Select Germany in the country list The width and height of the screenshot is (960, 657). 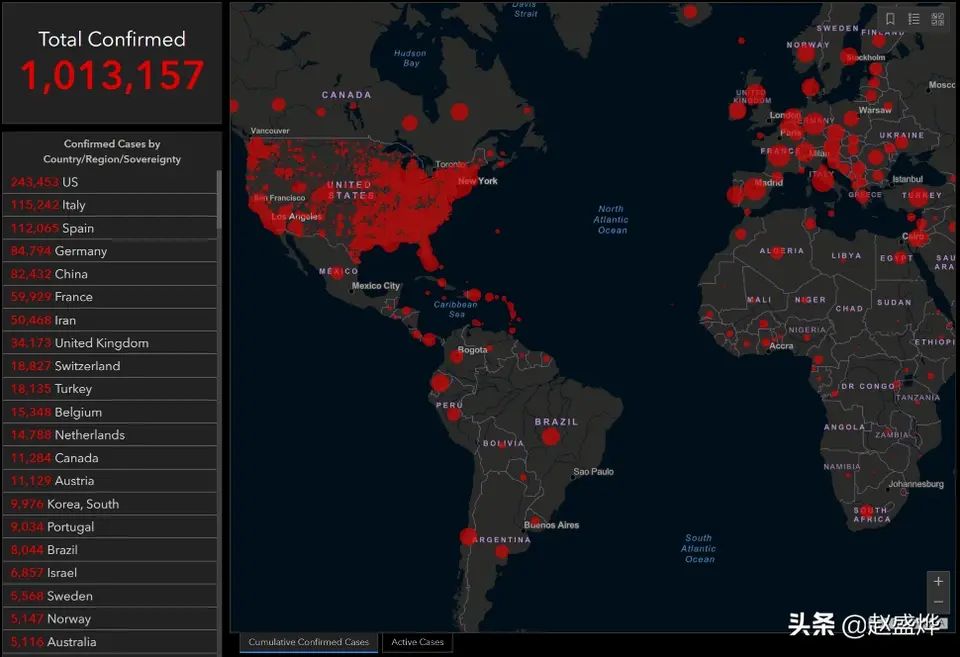click(x=110, y=251)
